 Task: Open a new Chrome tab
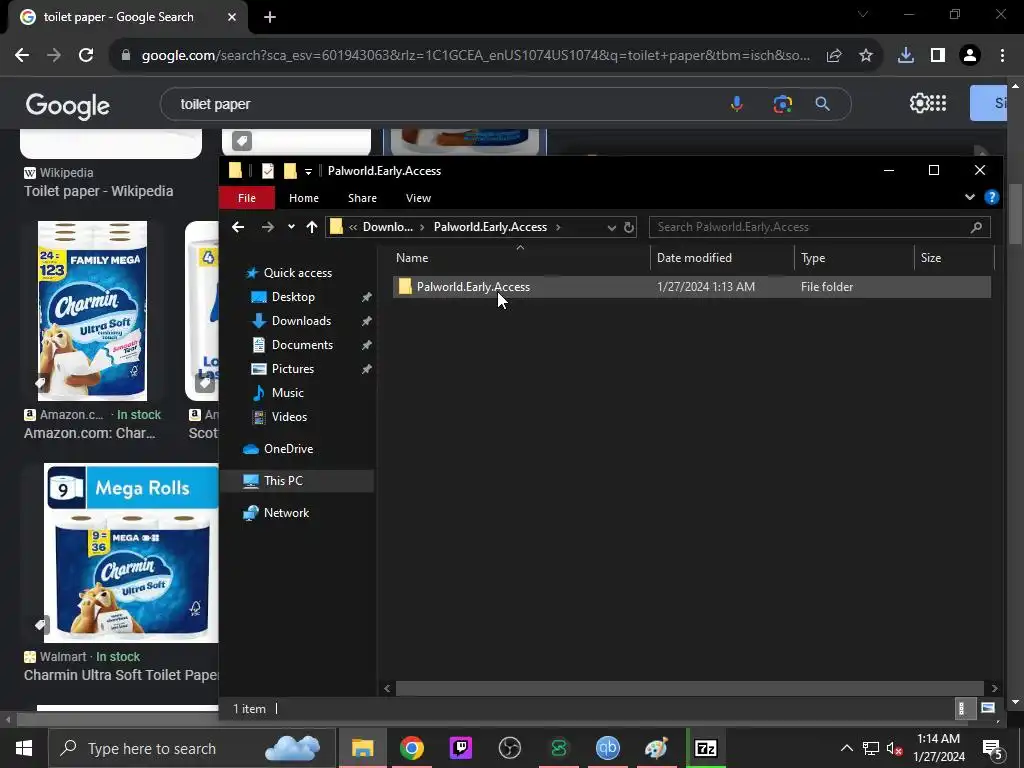pyautogui.click(x=270, y=17)
